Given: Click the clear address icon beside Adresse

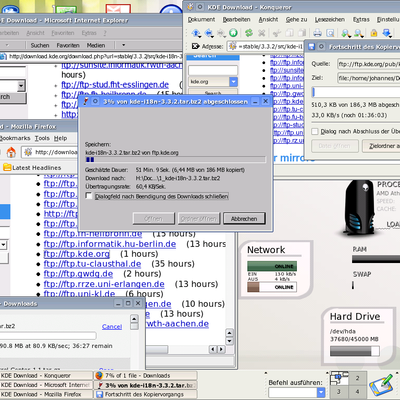Looking at the screenshot, I should click(195, 46).
